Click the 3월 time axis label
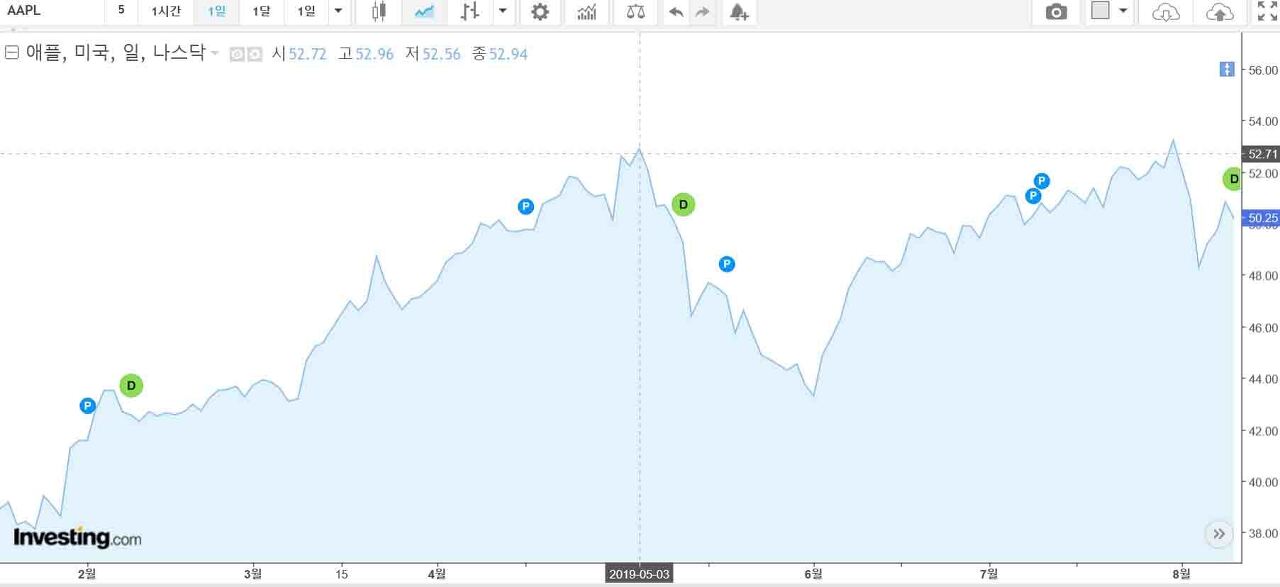Screen dimensions: 1280x587 (x=253, y=574)
